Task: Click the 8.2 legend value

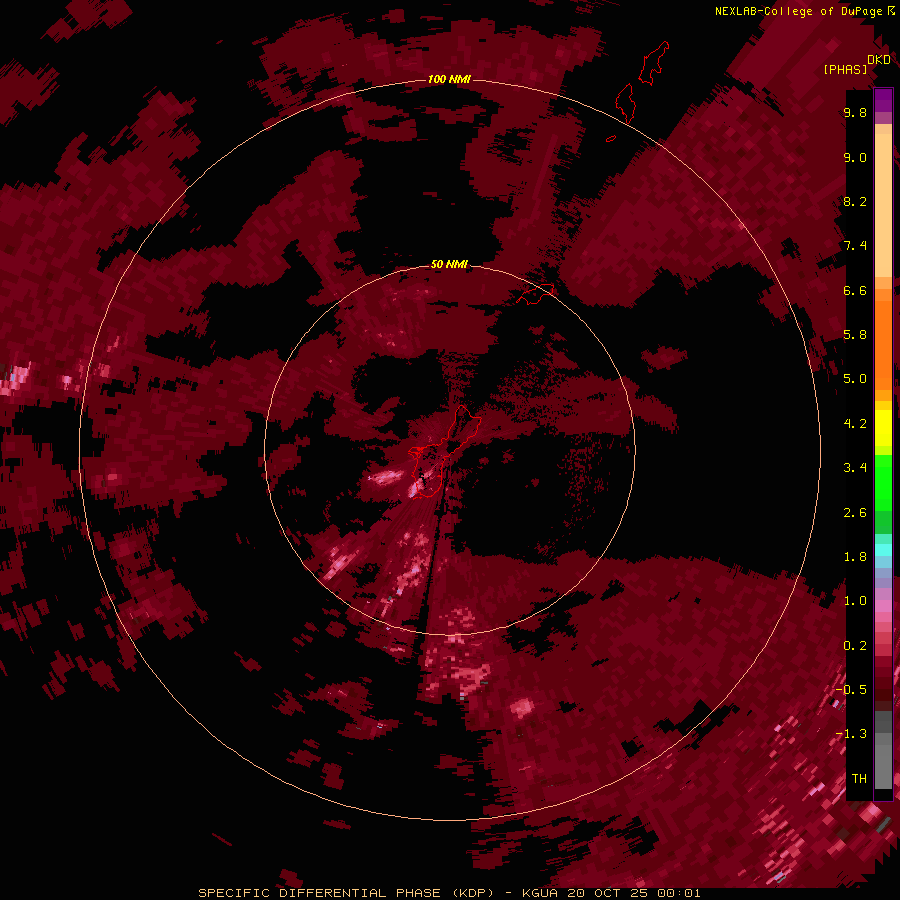Action: (855, 201)
